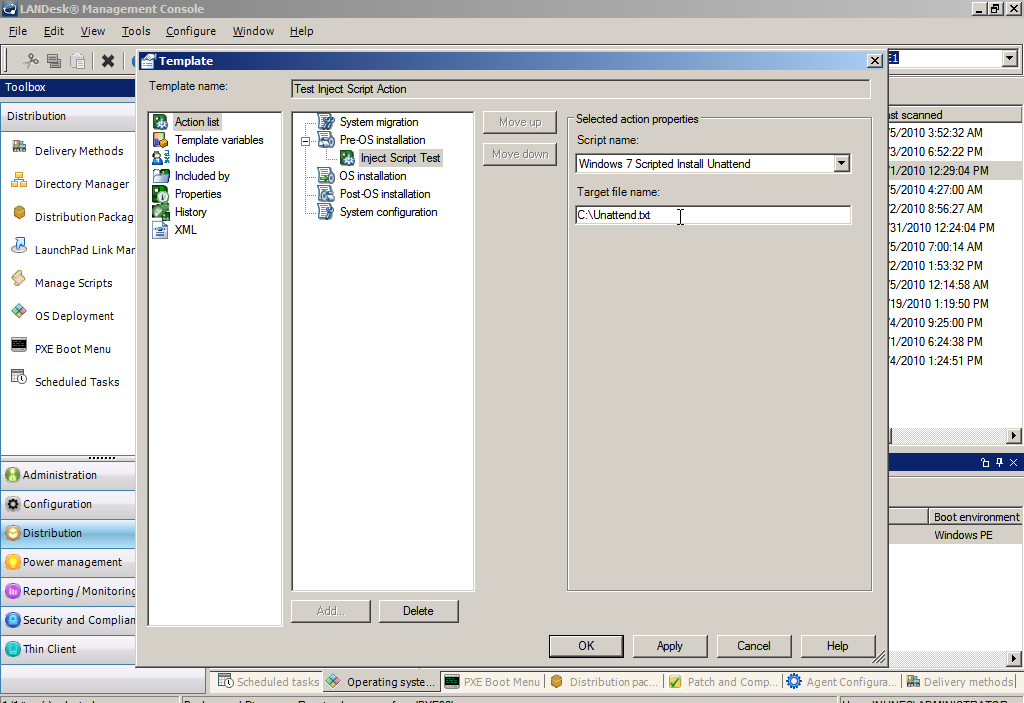The width and height of the screenshot is (1024, 703).
Task: Click the Copy toolbar icon
Action: [x=52, y=60]
